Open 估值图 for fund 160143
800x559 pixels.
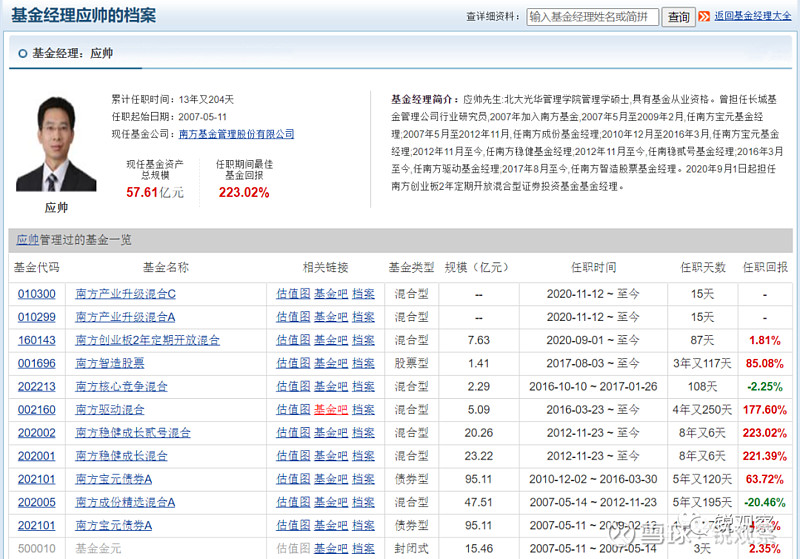[293, 340]
